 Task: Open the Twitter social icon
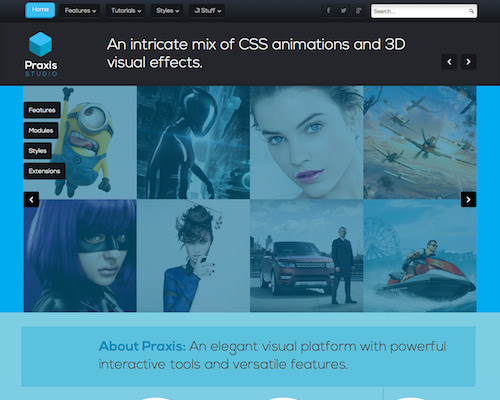point(343,11)
